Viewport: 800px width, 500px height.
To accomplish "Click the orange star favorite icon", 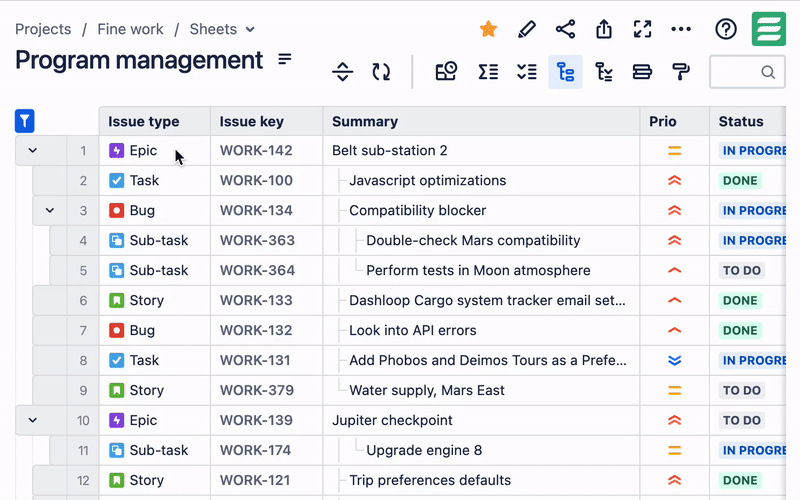I will [x=488, y=29].
